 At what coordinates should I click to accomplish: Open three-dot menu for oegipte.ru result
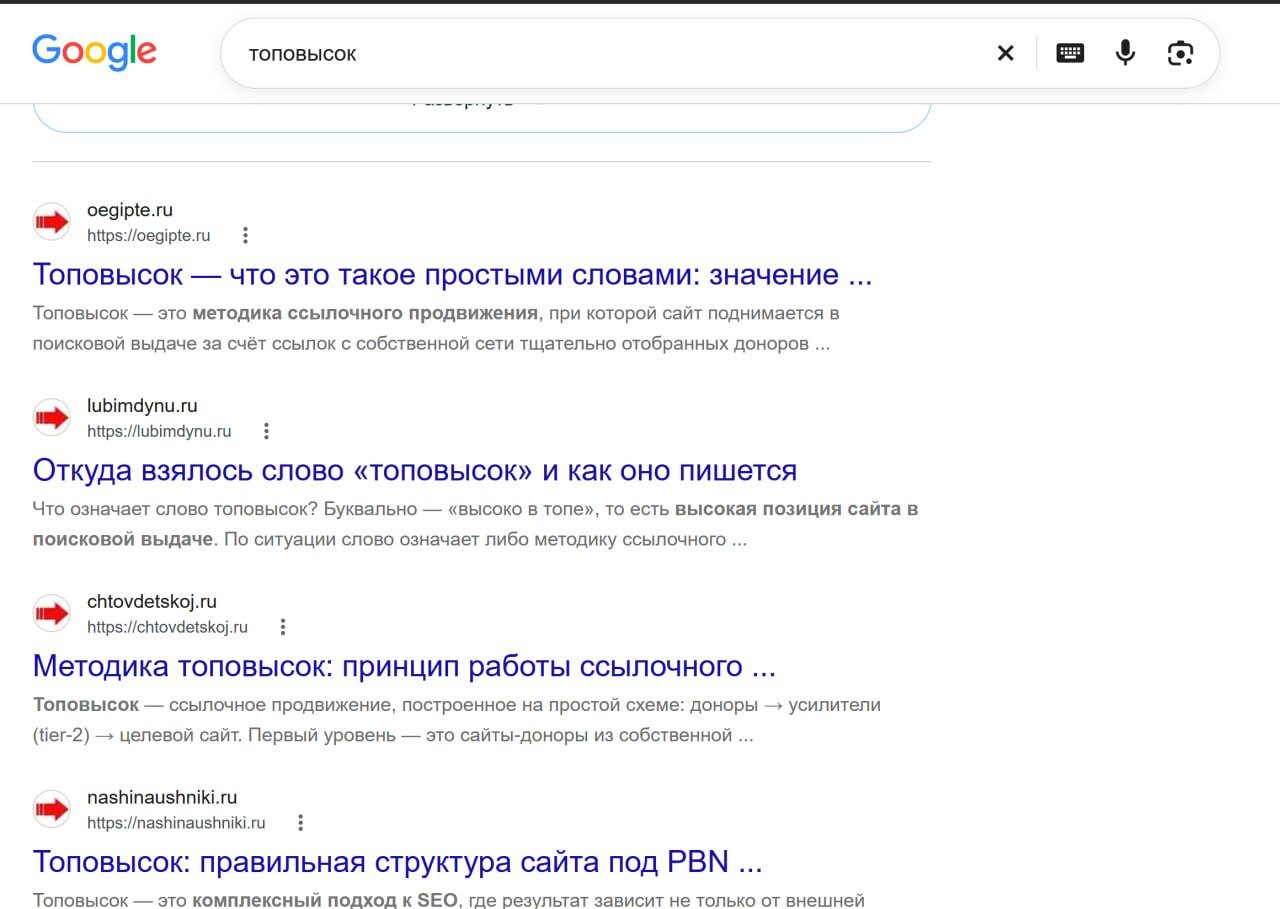245,236
